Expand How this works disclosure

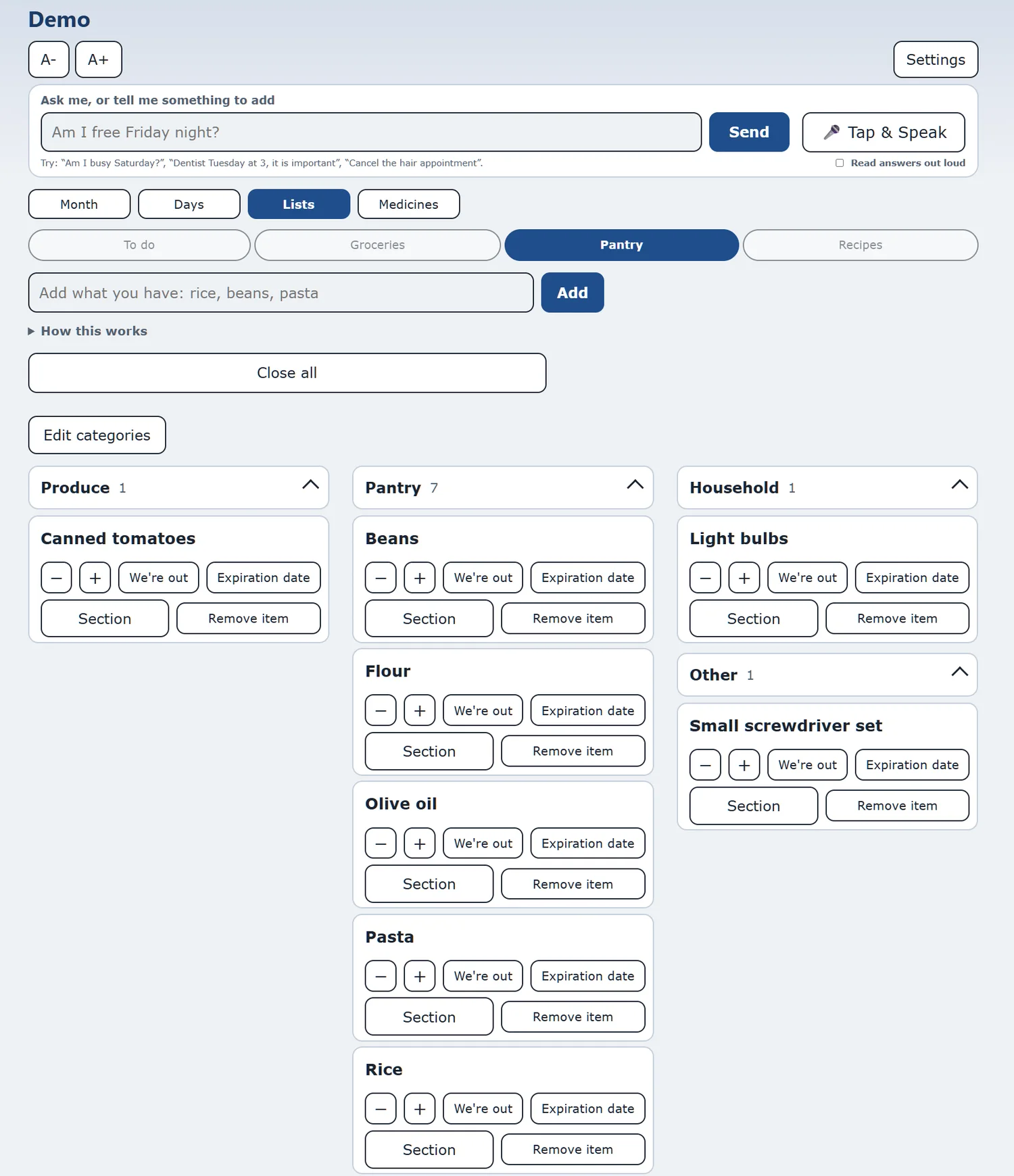point(88,331)
